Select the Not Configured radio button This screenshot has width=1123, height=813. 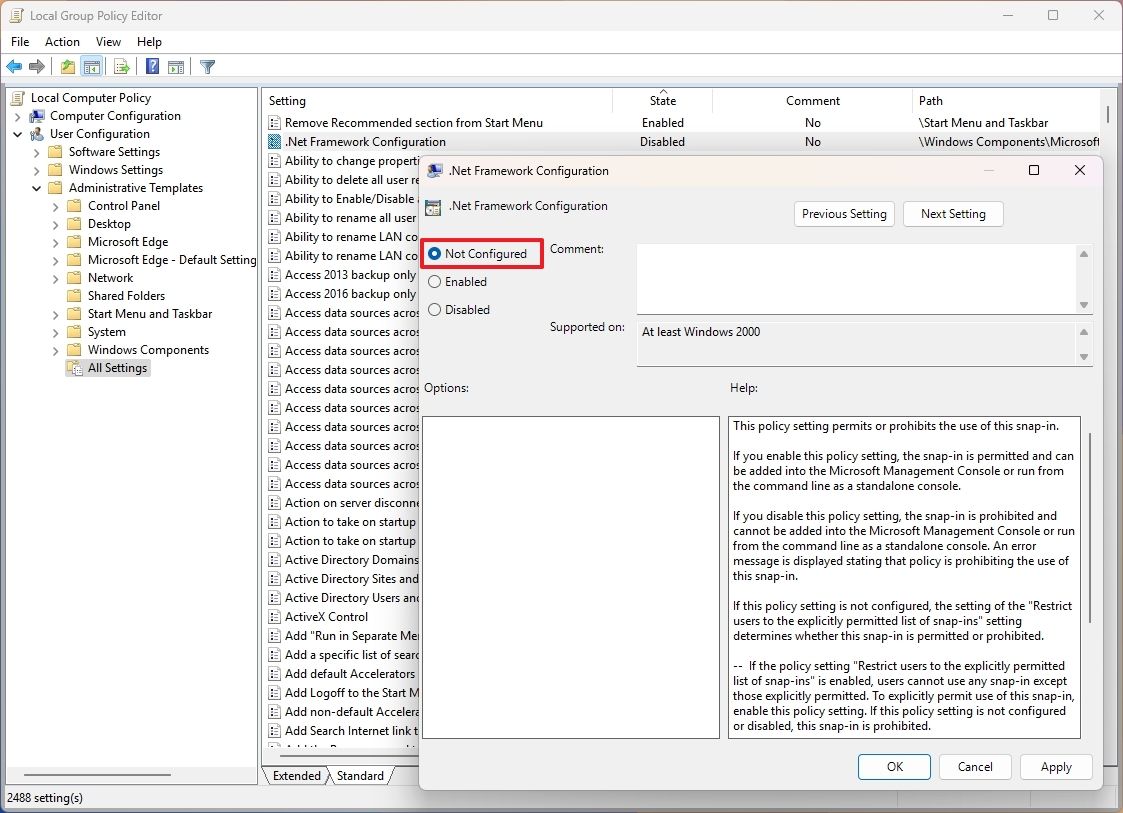point(434,253)
